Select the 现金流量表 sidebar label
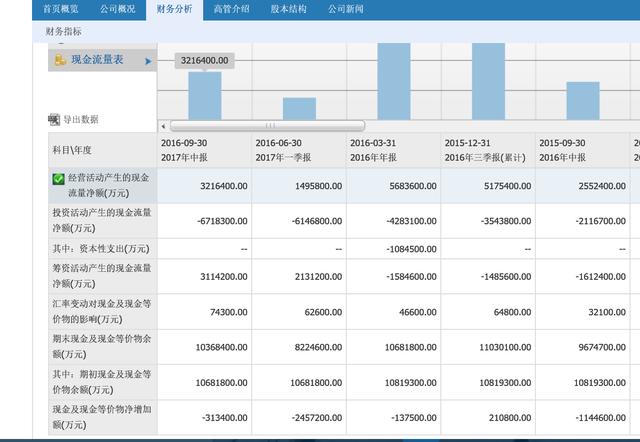This screenshot has width=640, height=442. tap(97, 60)
